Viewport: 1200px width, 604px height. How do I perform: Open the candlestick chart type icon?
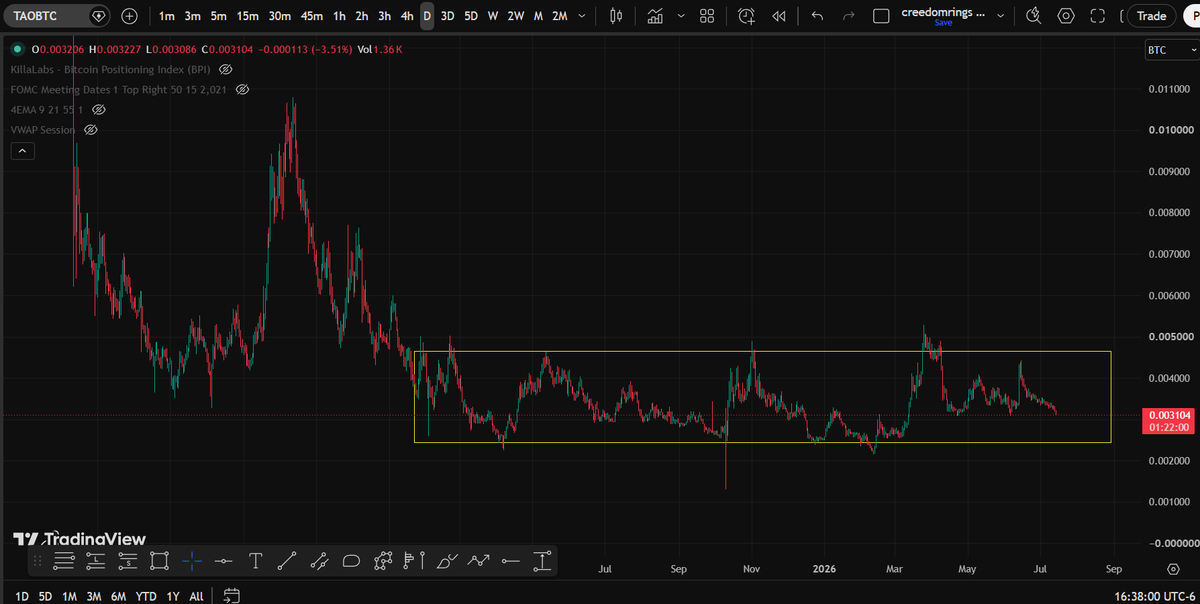(616, 16)
